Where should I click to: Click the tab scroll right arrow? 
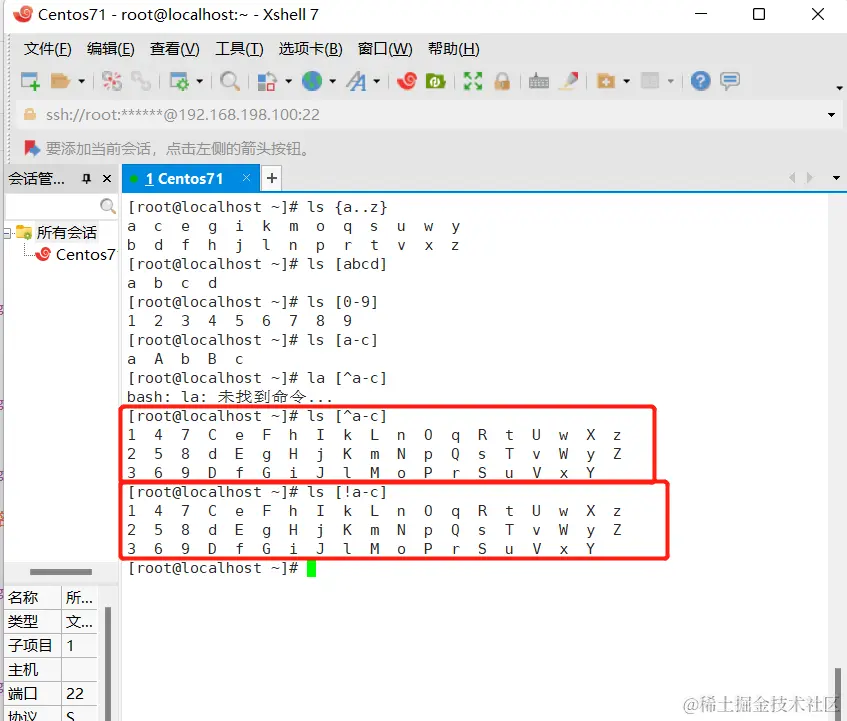click(x=809, y=178)
